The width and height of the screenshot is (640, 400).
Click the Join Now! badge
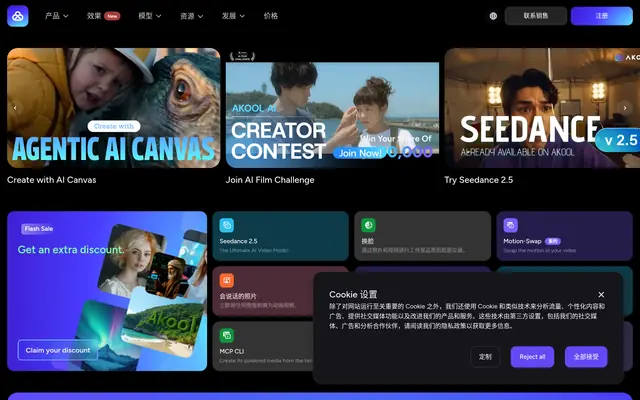[x=360, y=153]
